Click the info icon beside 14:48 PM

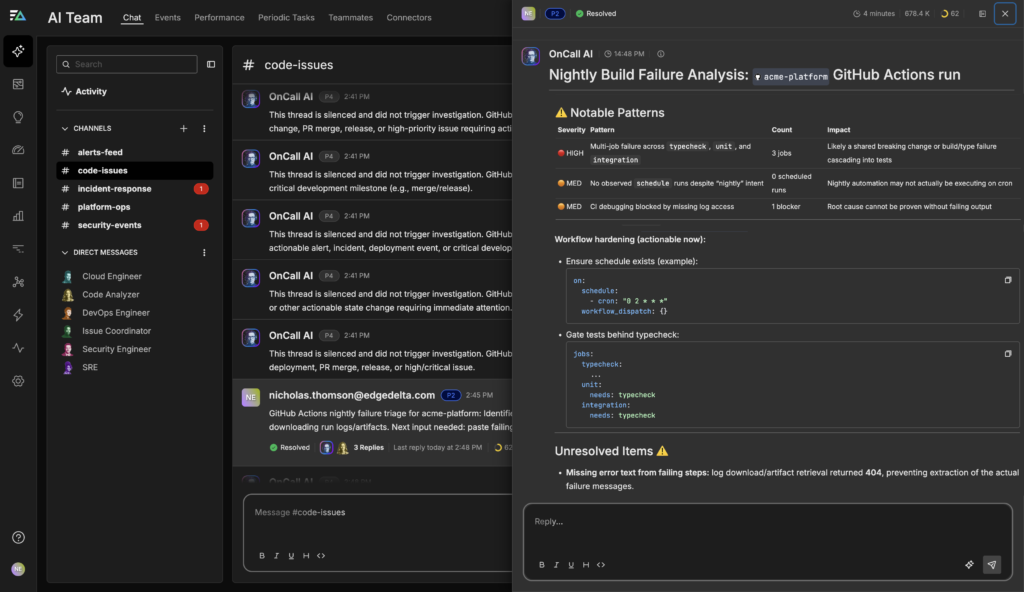tap(661, 54)
